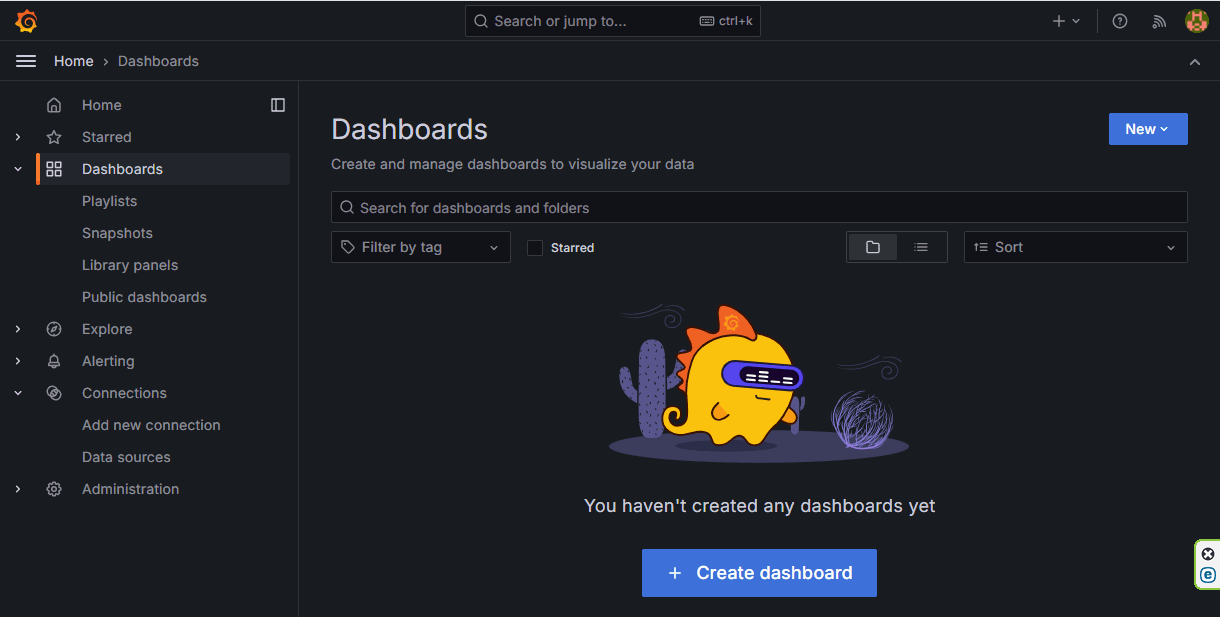Image resolution: width=1220 pixels, height=617 pixels.
Task: Expand the Explore section chevron
Action: click(x=18, y=329)
